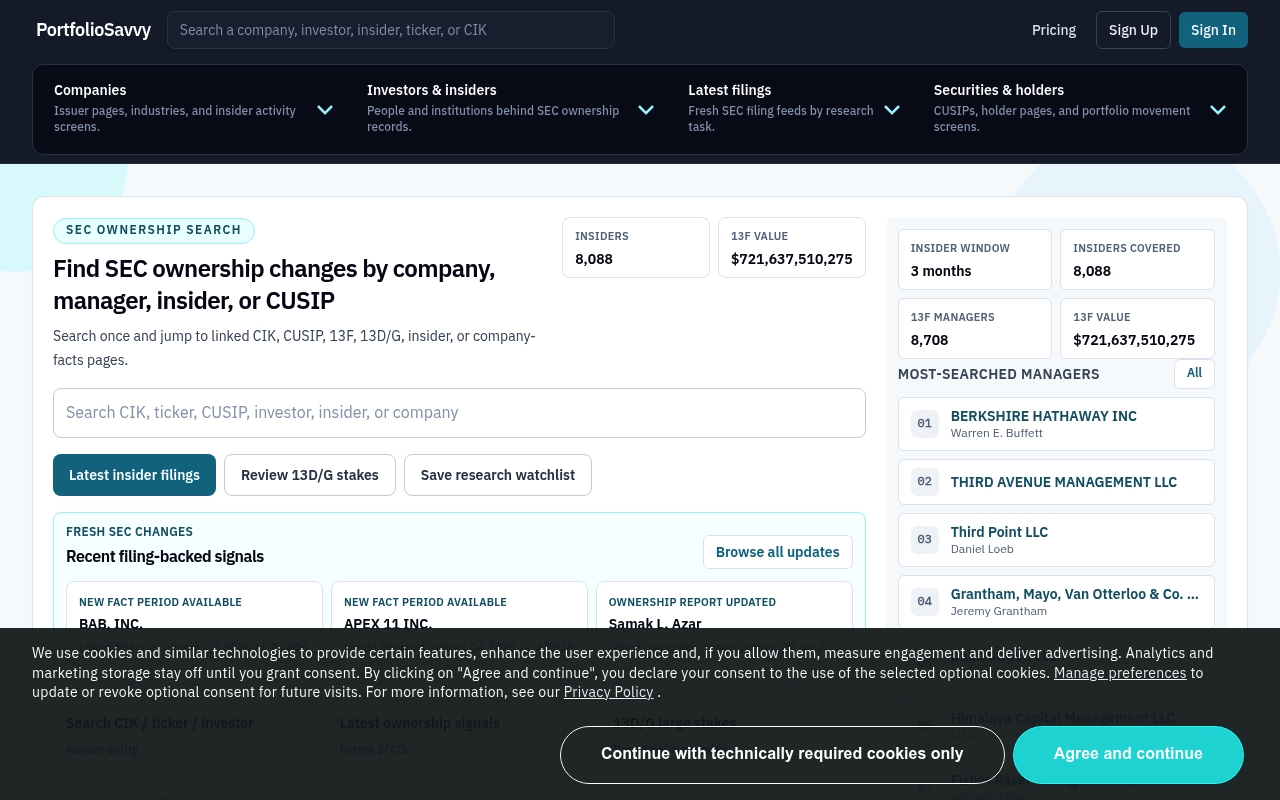Click the 01 rank badge

click(x=925, y=424)
